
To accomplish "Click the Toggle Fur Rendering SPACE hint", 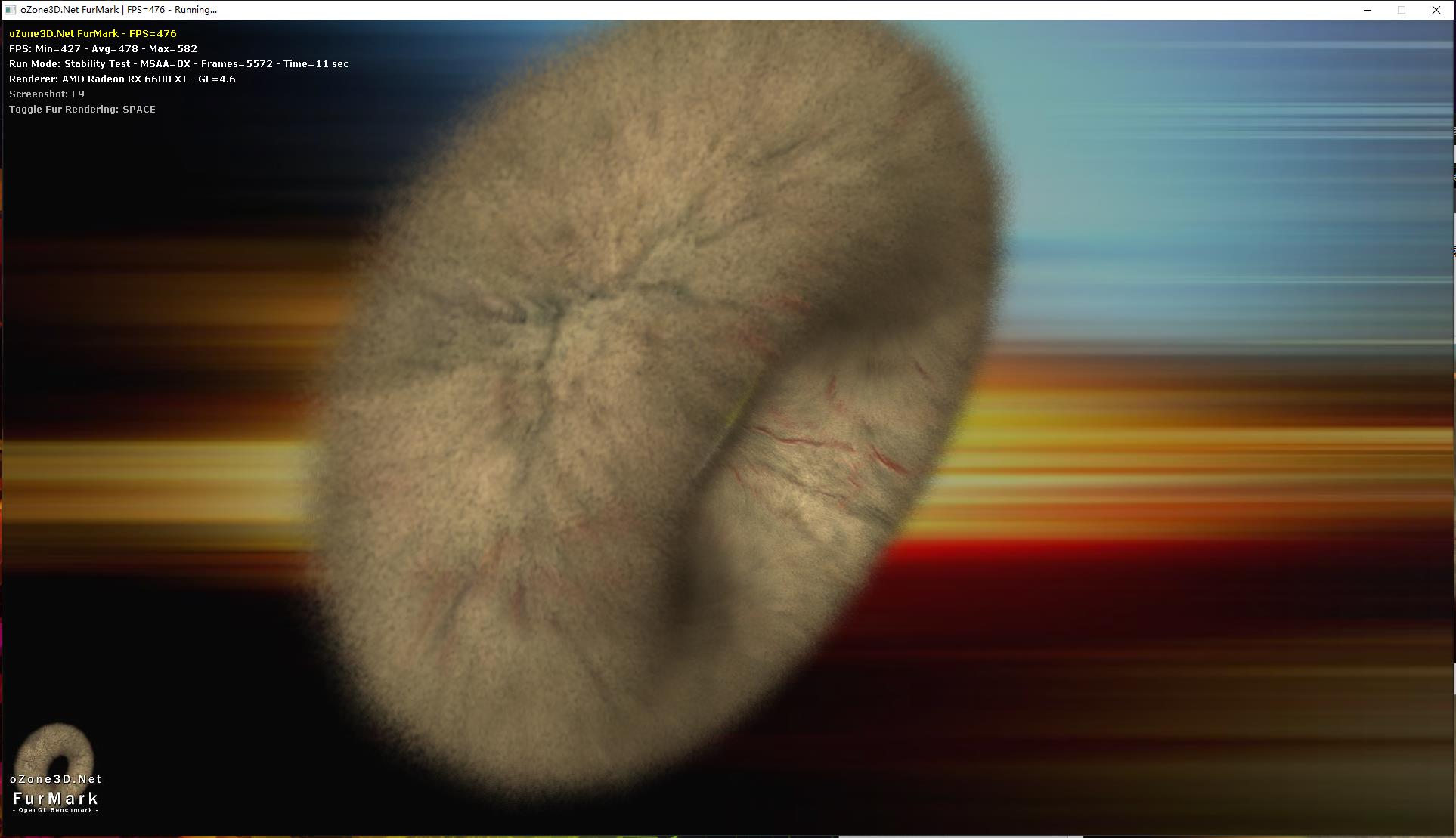I will point(82,109).
